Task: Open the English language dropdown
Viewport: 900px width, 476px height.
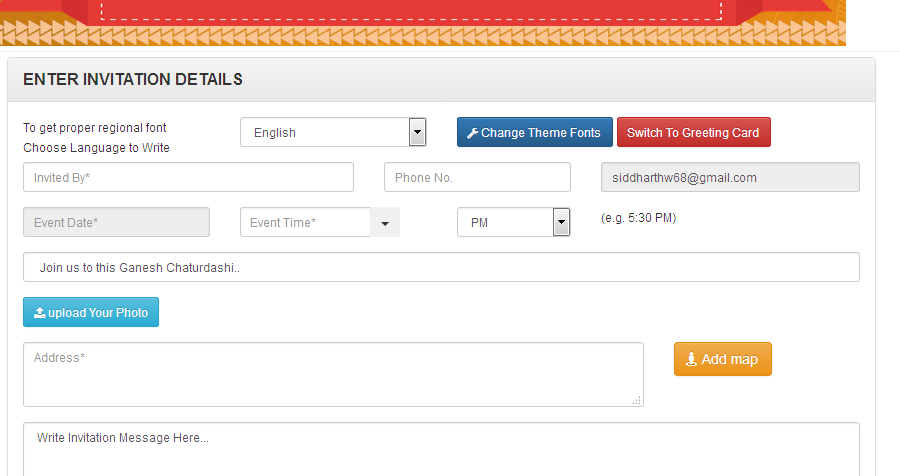Action: click(333, 132)
